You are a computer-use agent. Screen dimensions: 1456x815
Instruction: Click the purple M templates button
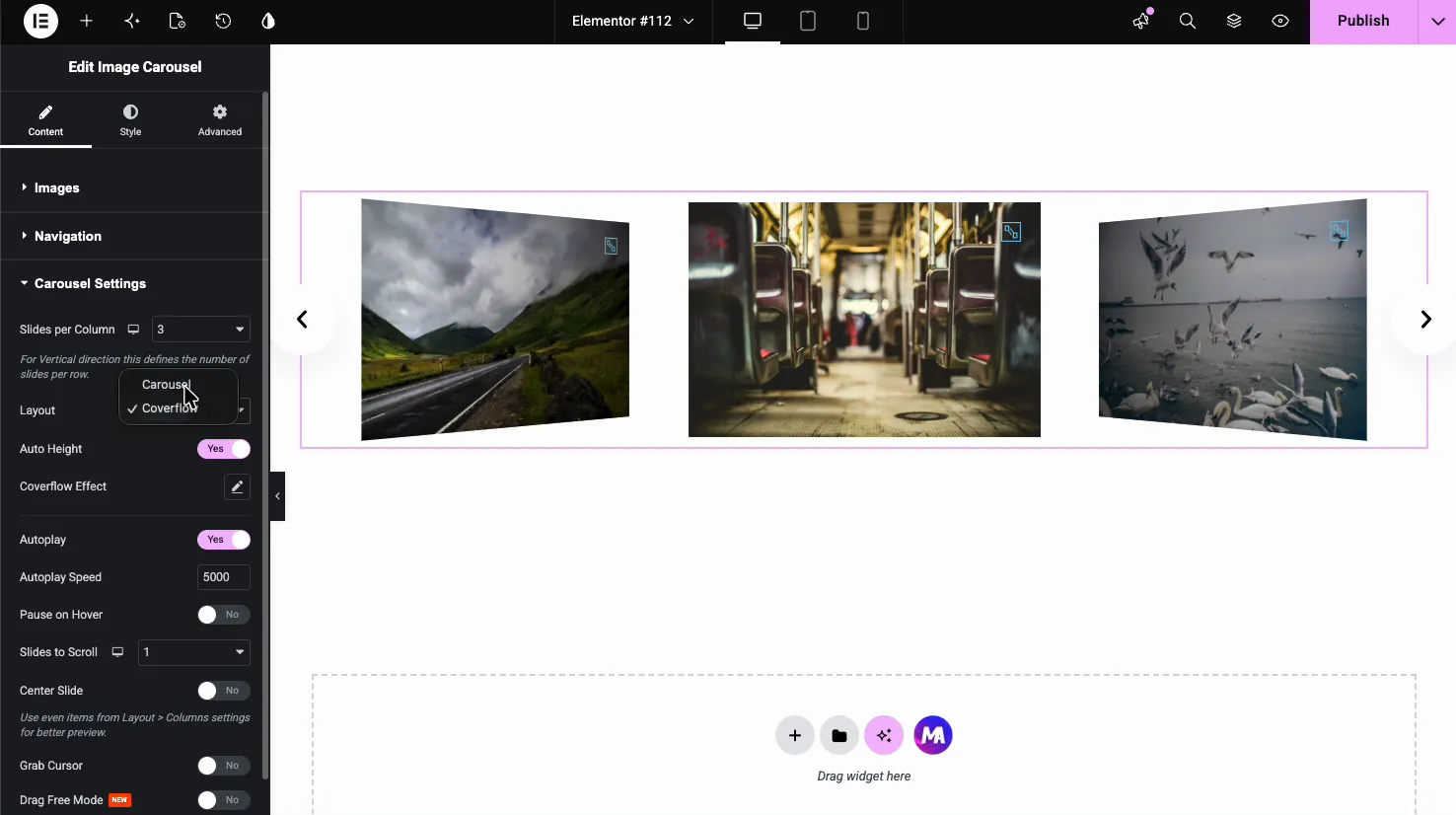[933, 736]
